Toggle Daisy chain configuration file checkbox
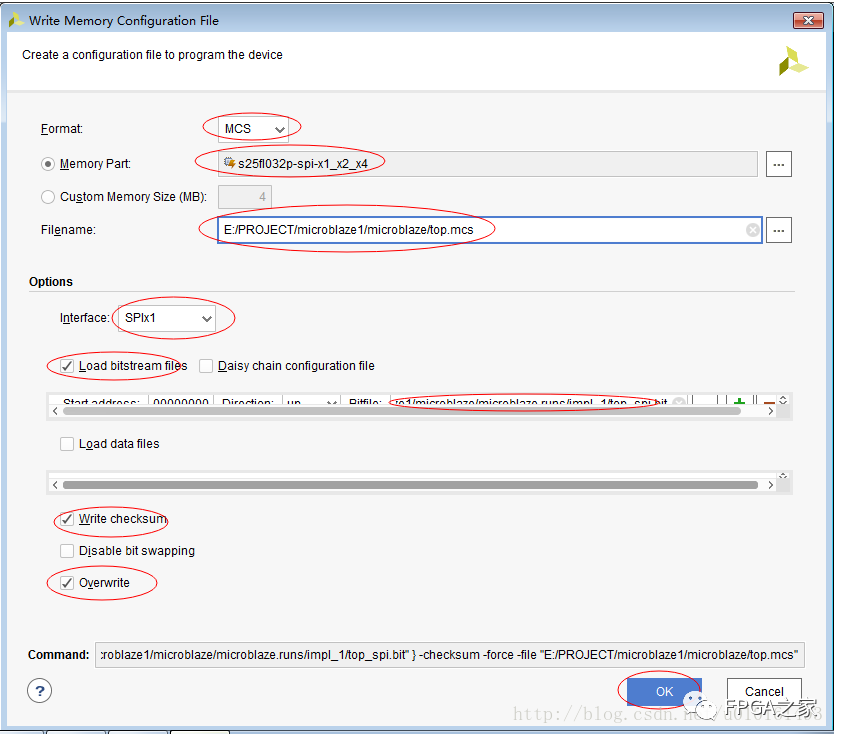 (x=206, y=366)
